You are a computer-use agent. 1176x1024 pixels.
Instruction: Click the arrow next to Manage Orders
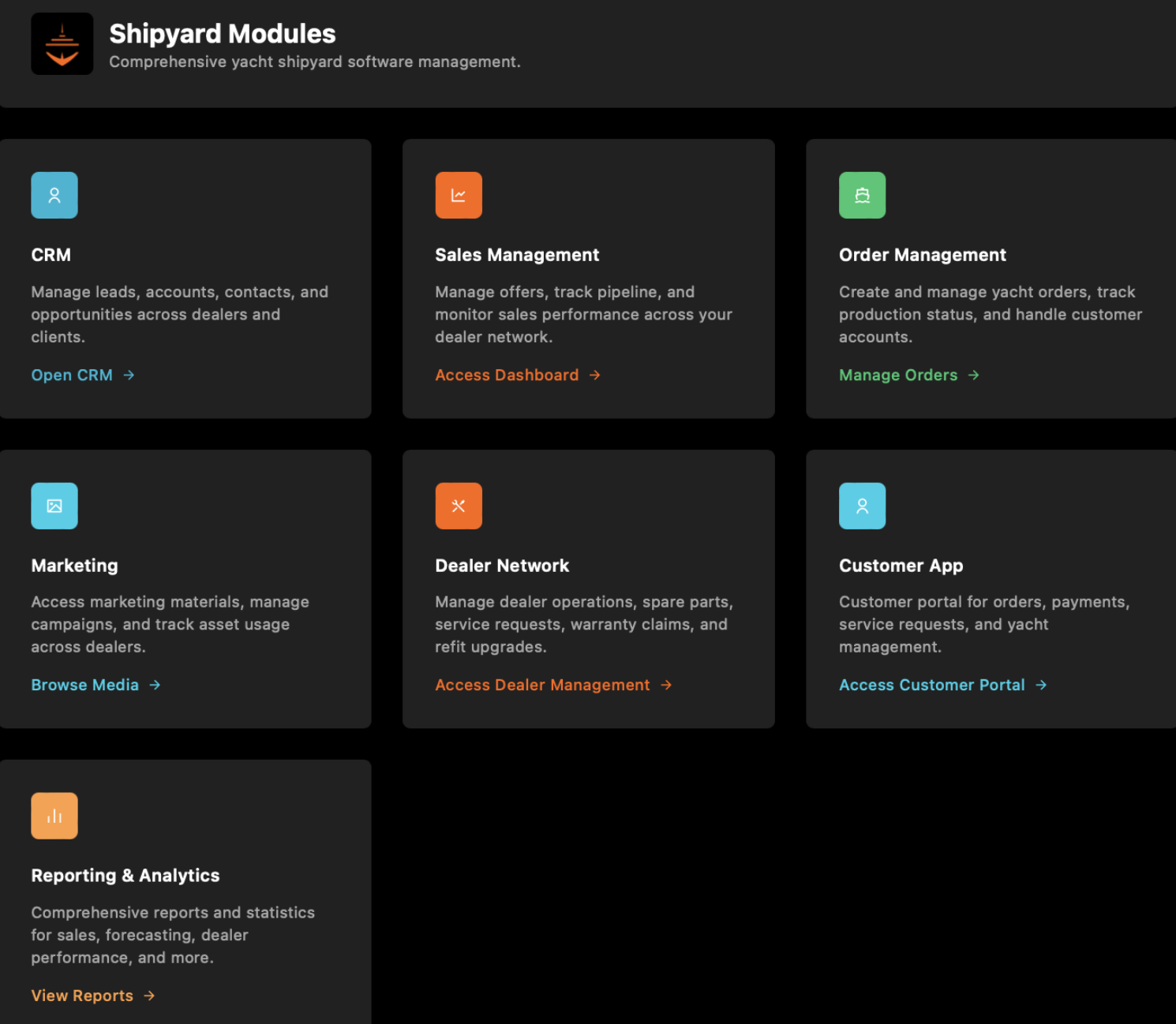(974, 376)
